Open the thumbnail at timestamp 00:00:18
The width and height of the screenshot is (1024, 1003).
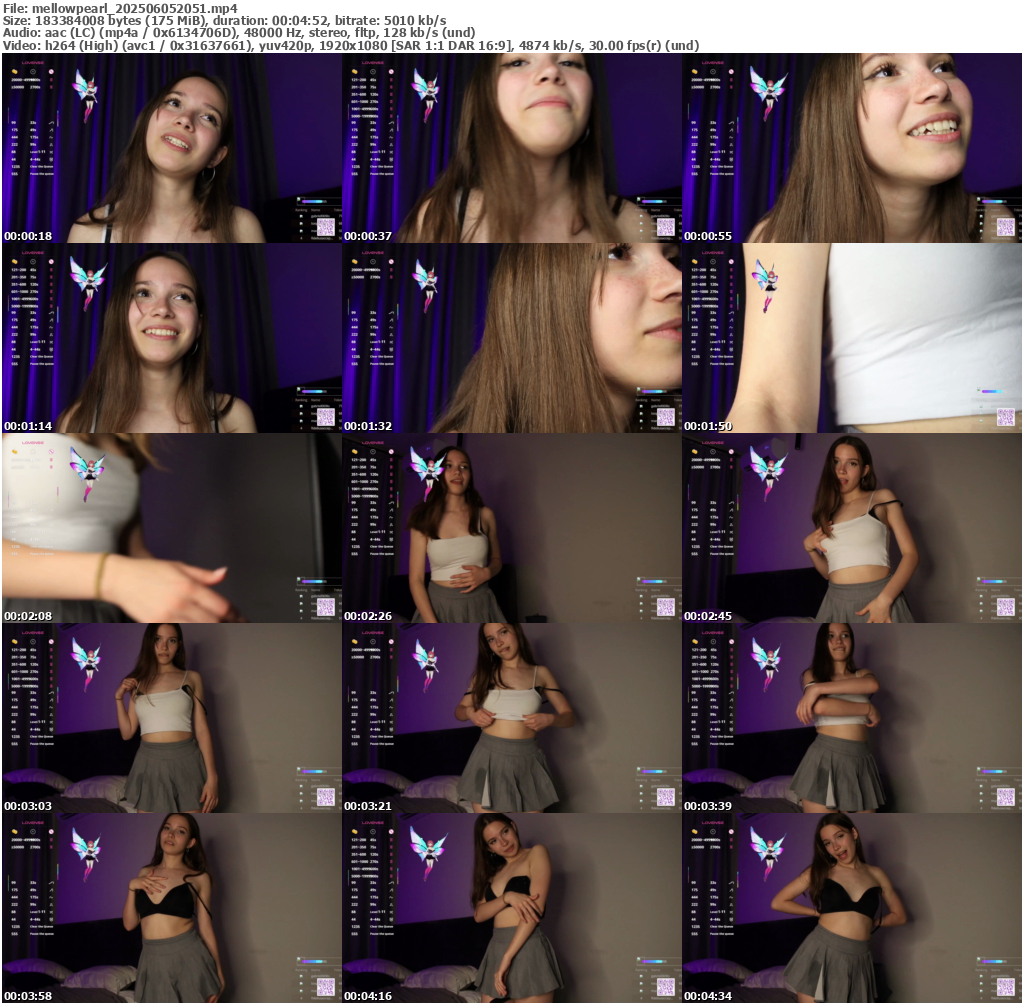pos(171,148)
